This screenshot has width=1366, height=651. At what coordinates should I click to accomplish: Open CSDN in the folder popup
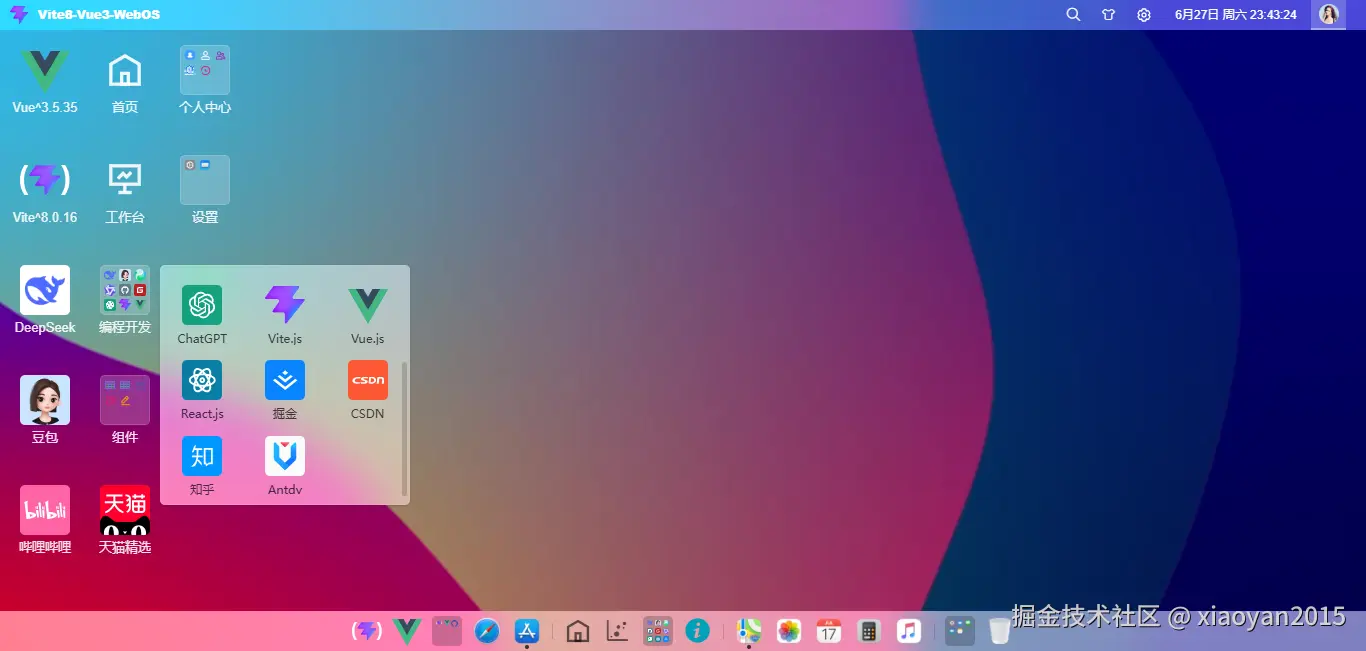(368, 380)
